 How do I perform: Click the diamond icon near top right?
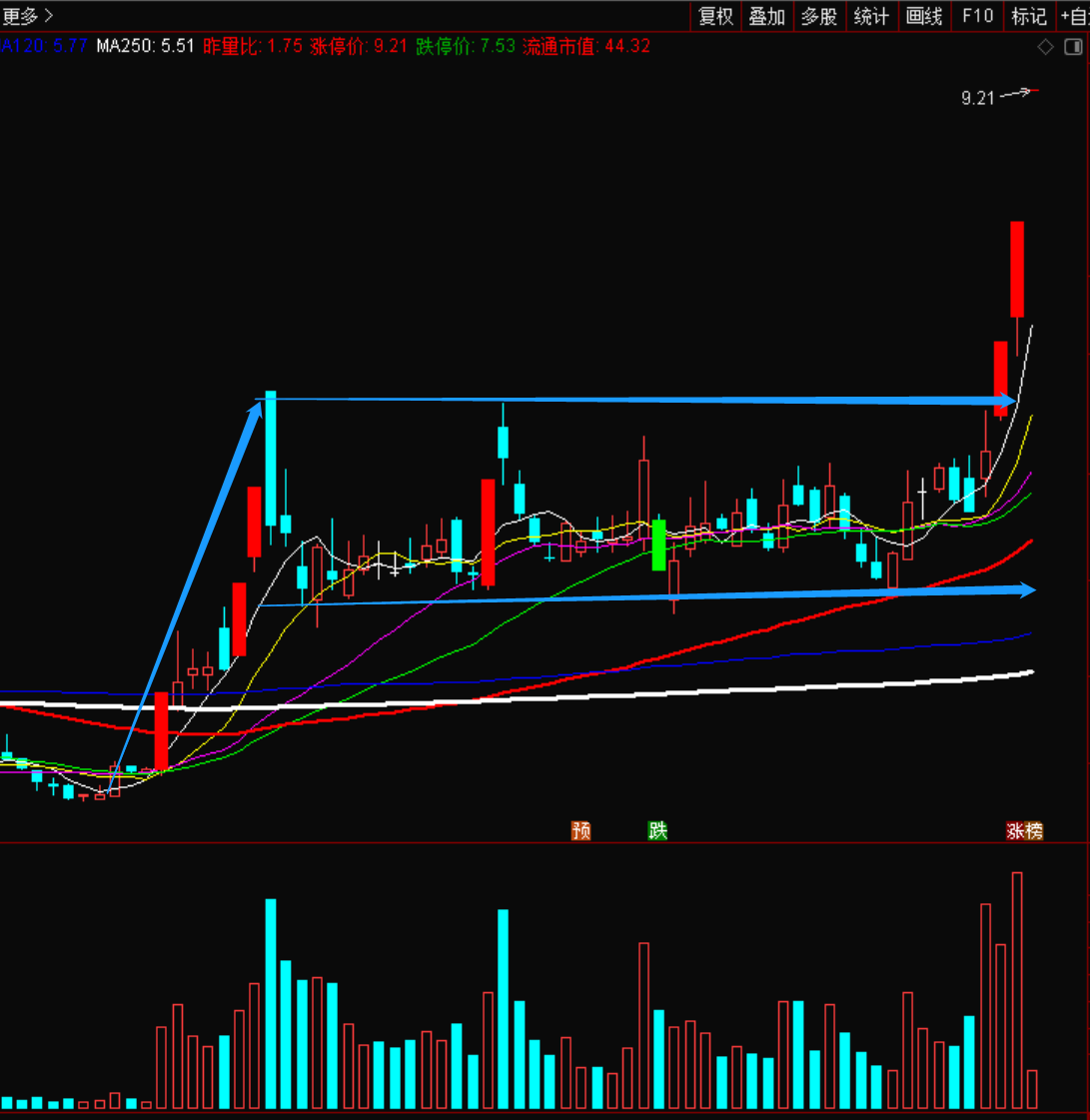coord(1045,47)
